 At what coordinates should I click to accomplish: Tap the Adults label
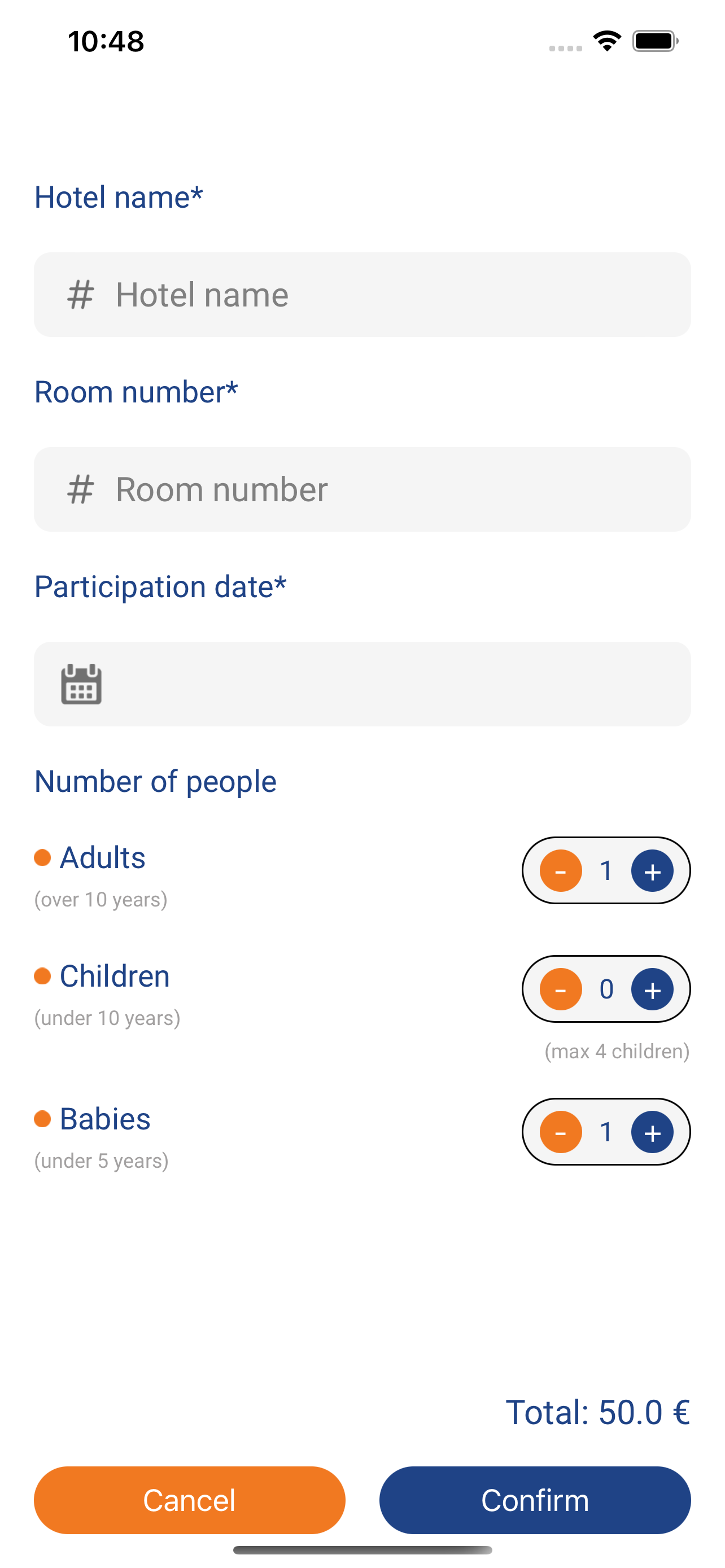(x=102, y=857)
